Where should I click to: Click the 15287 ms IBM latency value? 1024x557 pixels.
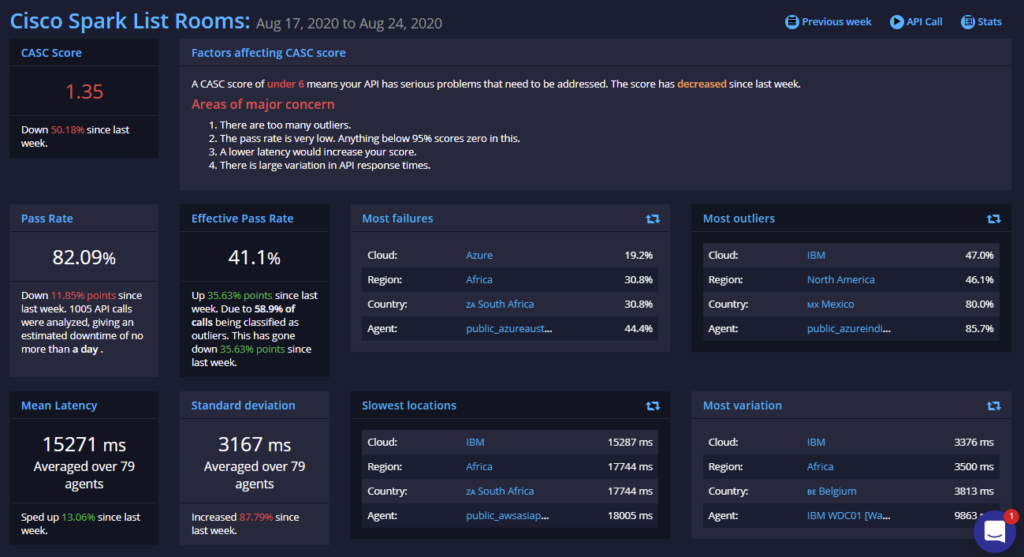click(630, 442)
